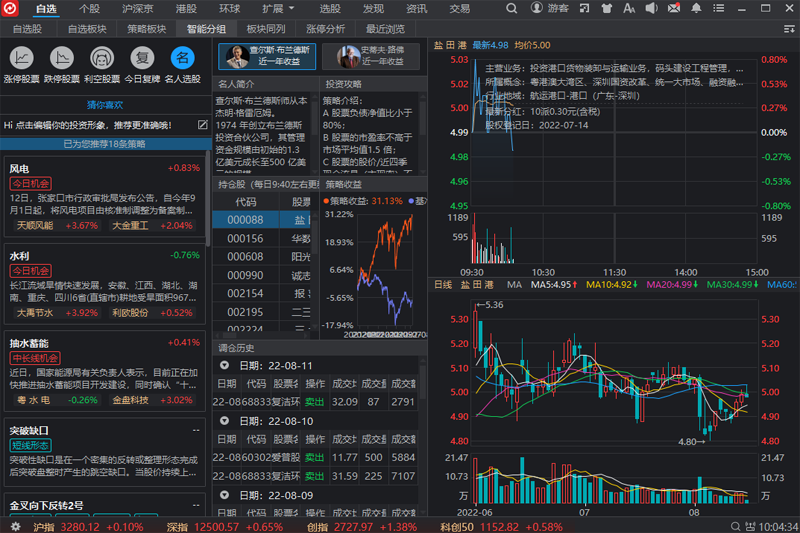Viewport: 800px width, 533px height.
Task: Open the notification bell icon
Action: coord(696,8)
